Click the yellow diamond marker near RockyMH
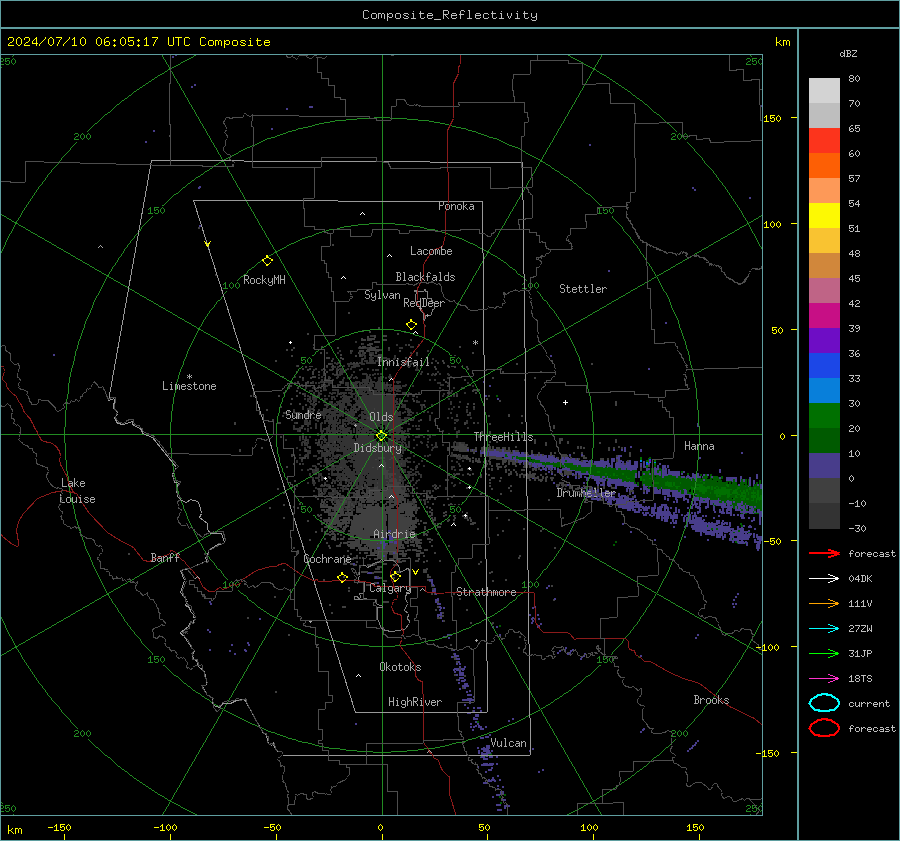 (x=267, y=261)
